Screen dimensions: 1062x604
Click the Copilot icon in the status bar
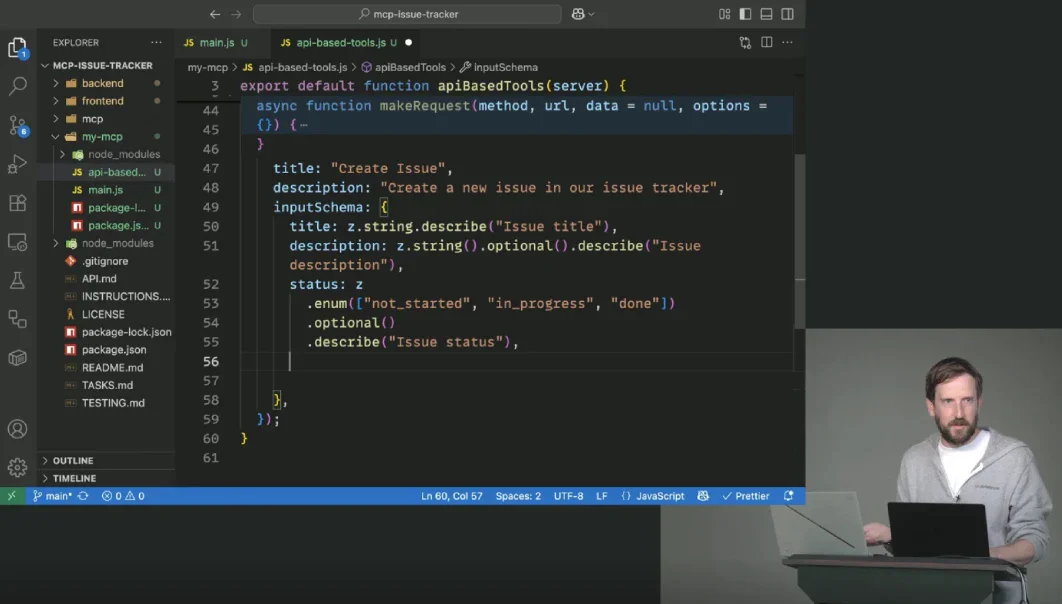[x=703, y=495]
